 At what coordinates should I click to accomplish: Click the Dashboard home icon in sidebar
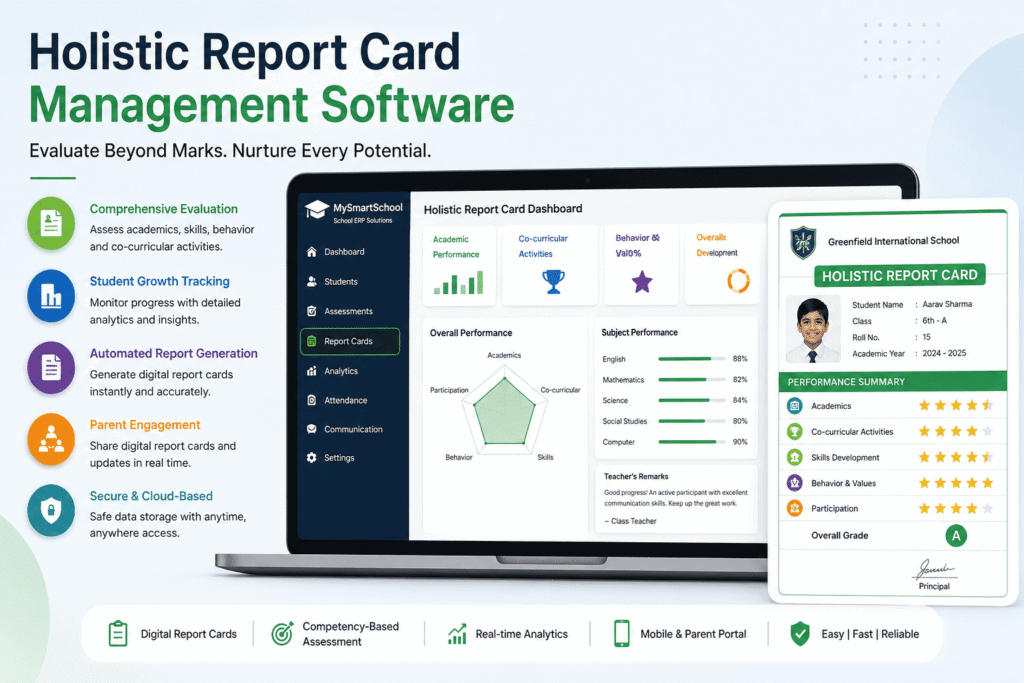click(x=312, y=251)
